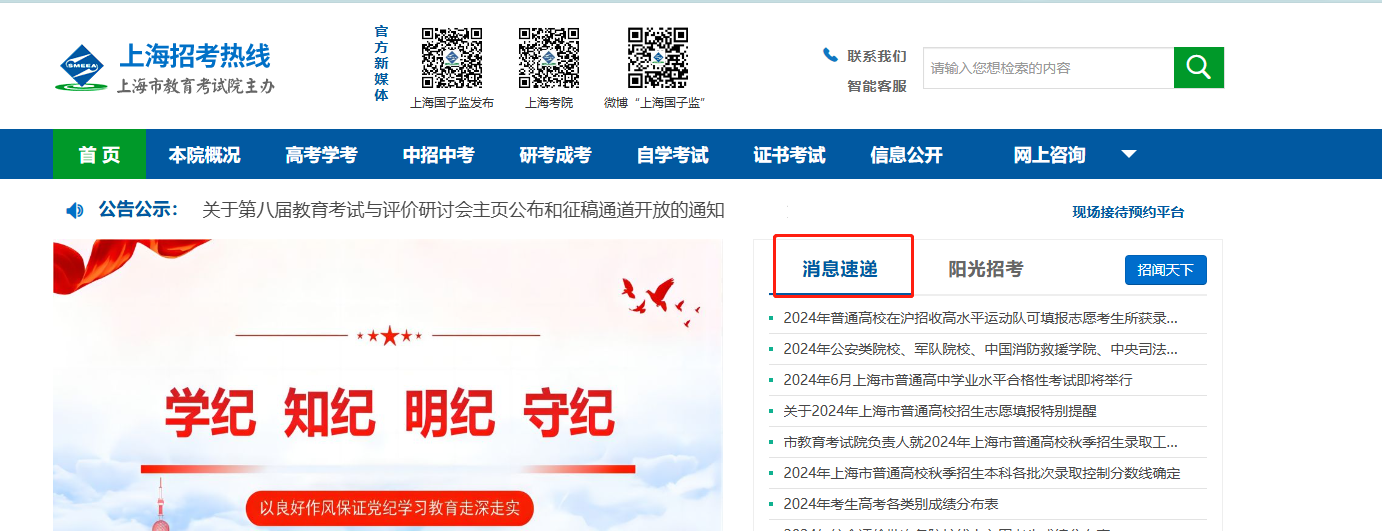1382x531 pixels.
Task: Open the 现场接待预约平台 link
Action: coord(1128,212)
